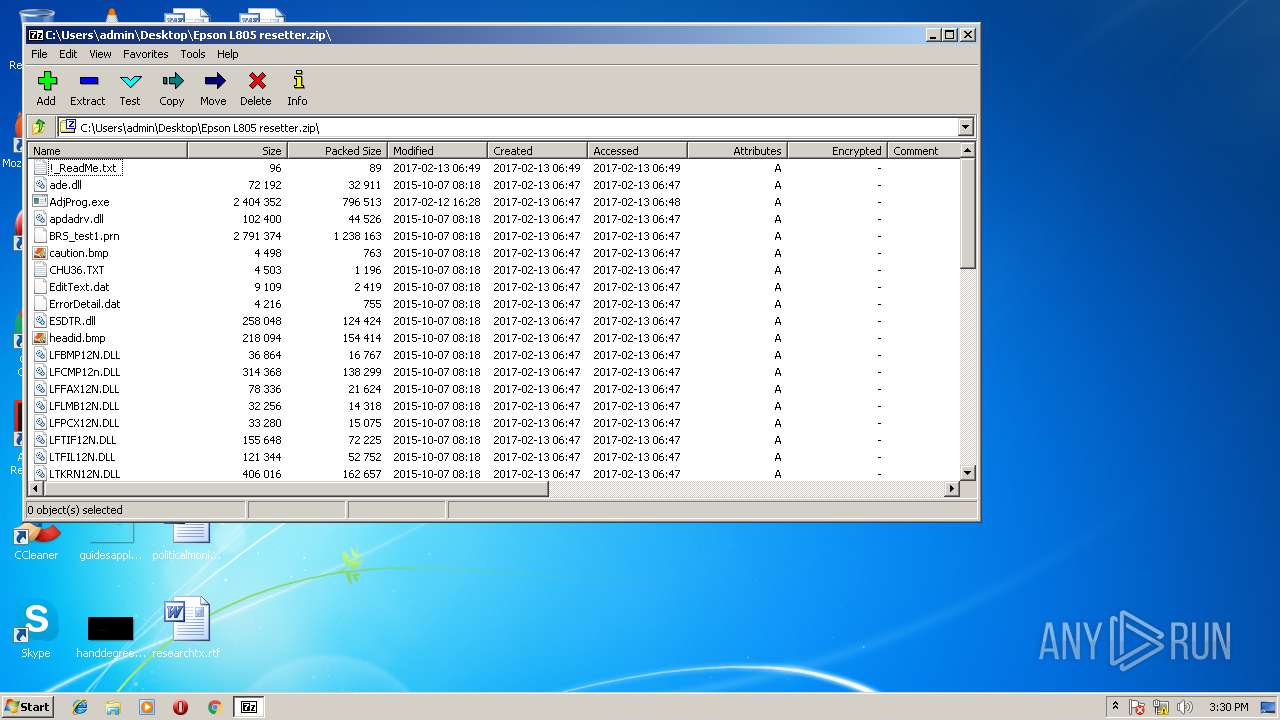Sort by Modified column header

pos(437,151)
